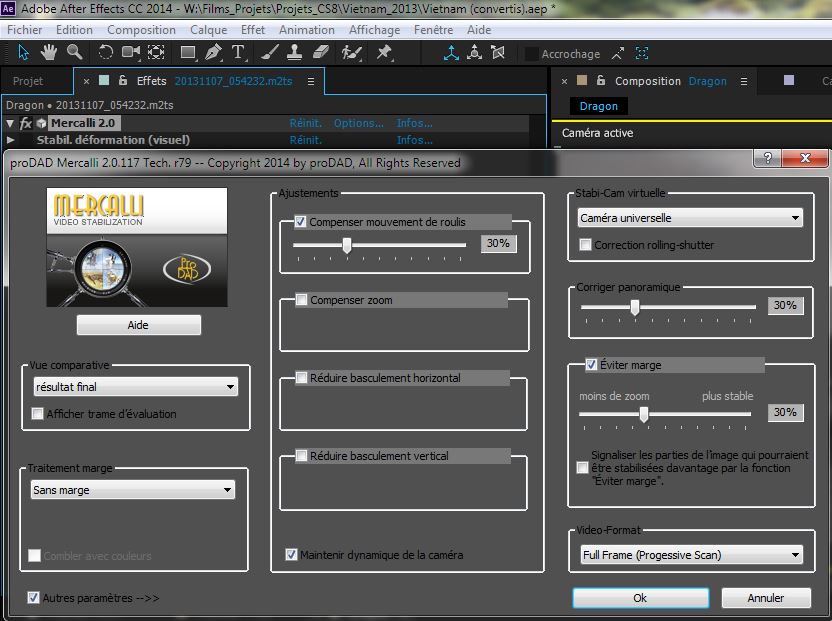Uncheck Compenser mouvement de roulis
Viewport: 832px width, 621px height.
[x=300, y=222]
